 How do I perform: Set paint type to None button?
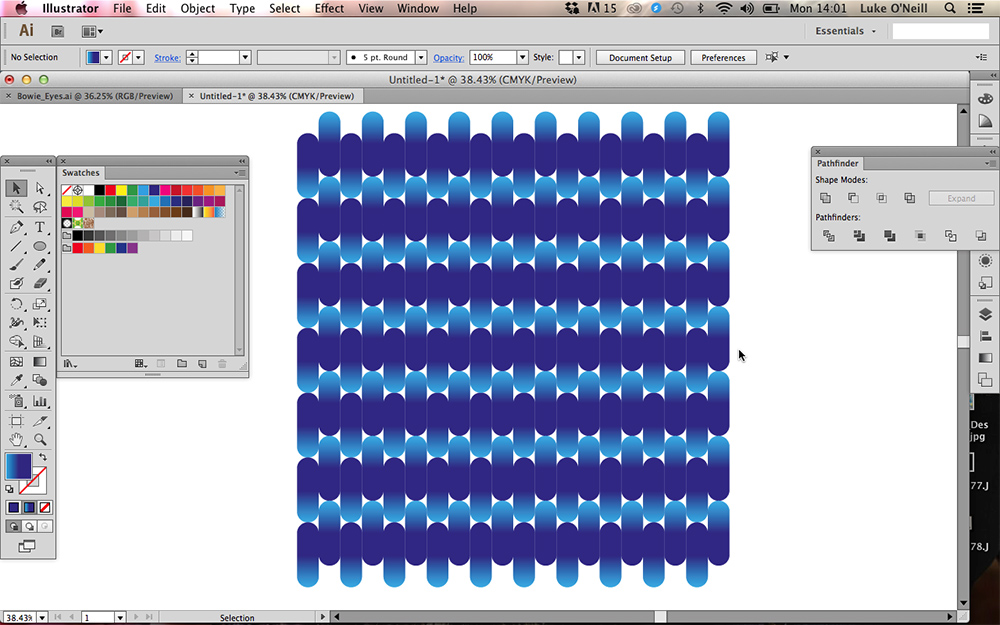(45, 508)
